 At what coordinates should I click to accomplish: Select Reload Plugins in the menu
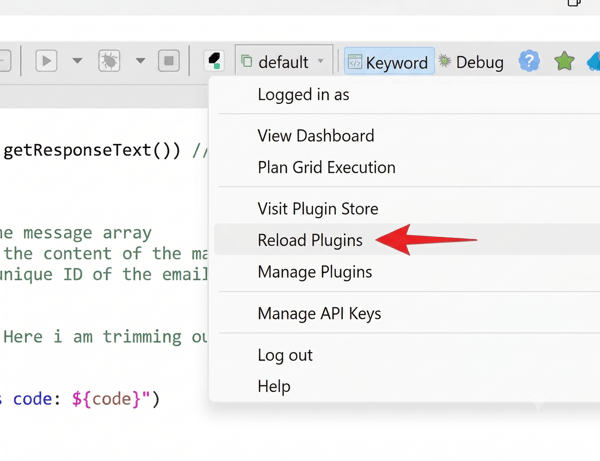[407, 240]
